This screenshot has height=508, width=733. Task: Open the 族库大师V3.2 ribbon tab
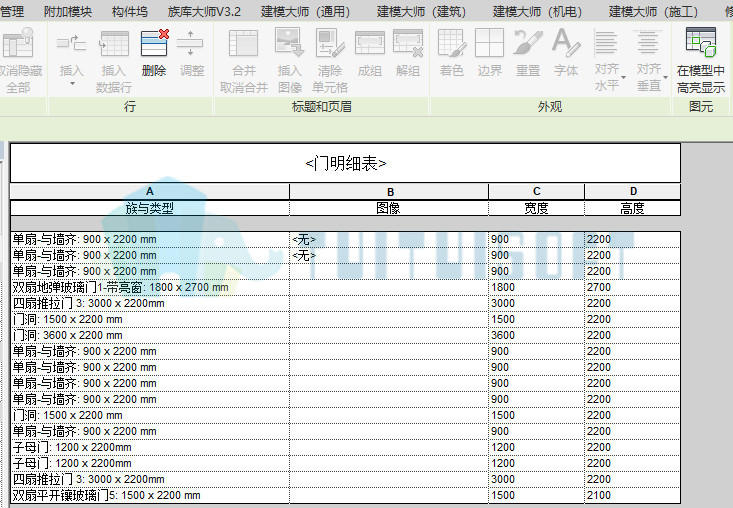click(x=204, y=11)
